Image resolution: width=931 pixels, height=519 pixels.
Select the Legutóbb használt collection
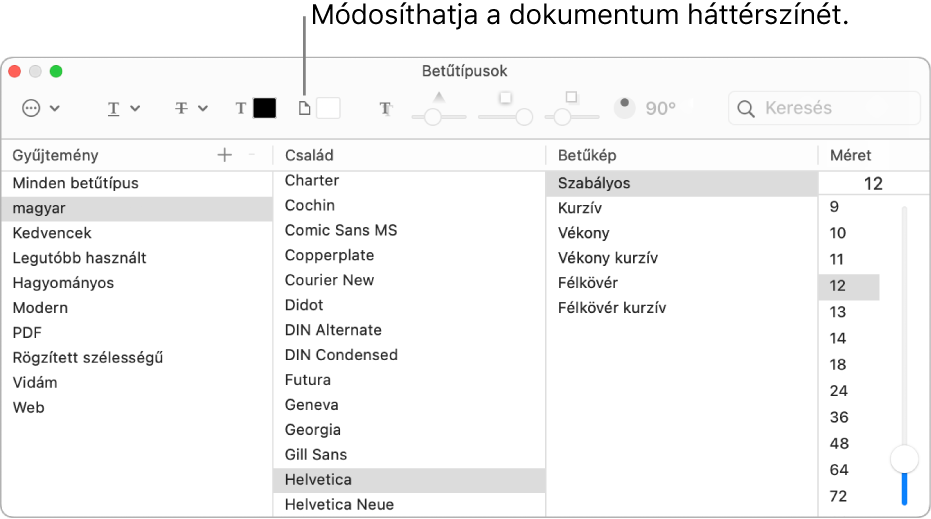137,258
